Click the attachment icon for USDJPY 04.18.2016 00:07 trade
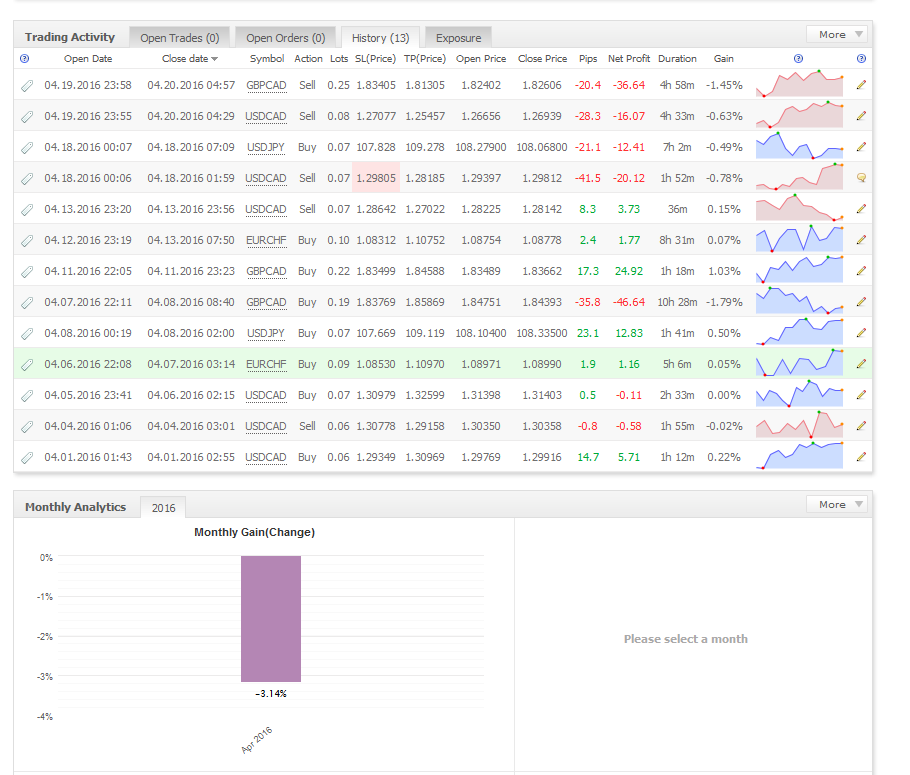Screen dimensions: 910x775 pyautogui.click(x=27, y=147)
